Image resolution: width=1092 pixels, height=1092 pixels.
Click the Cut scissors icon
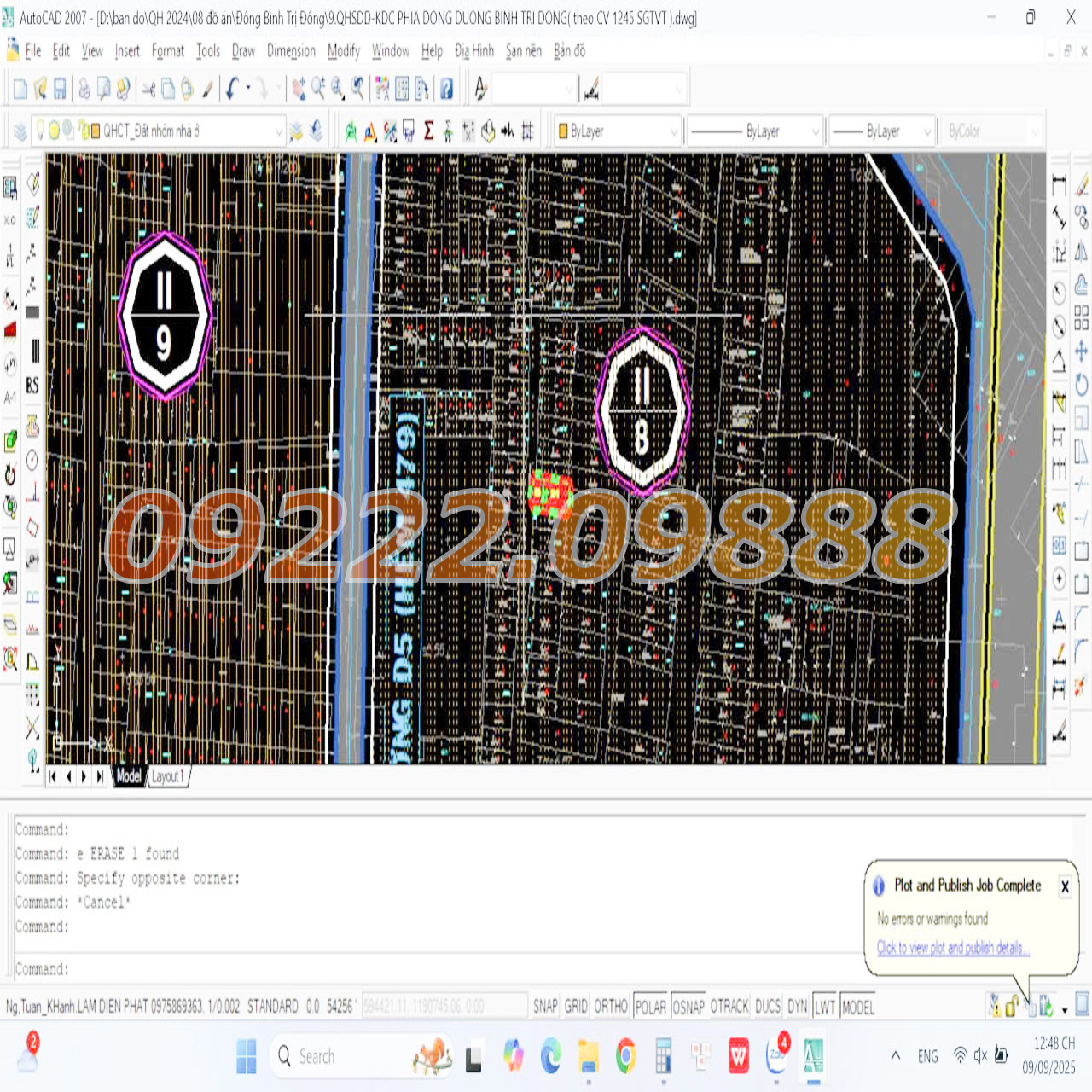point(148,89)
